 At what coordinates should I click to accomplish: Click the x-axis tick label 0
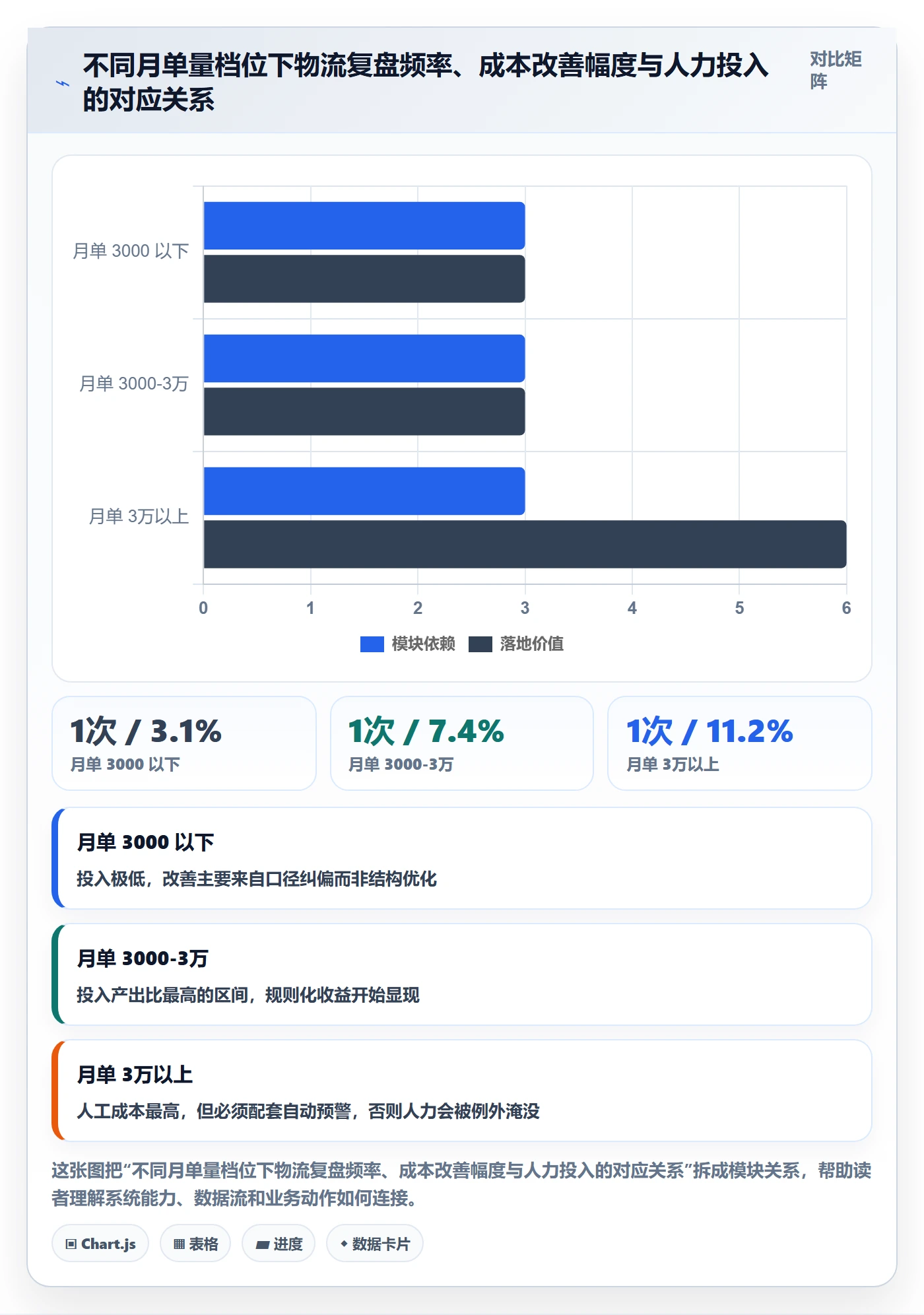pos(203,608)
